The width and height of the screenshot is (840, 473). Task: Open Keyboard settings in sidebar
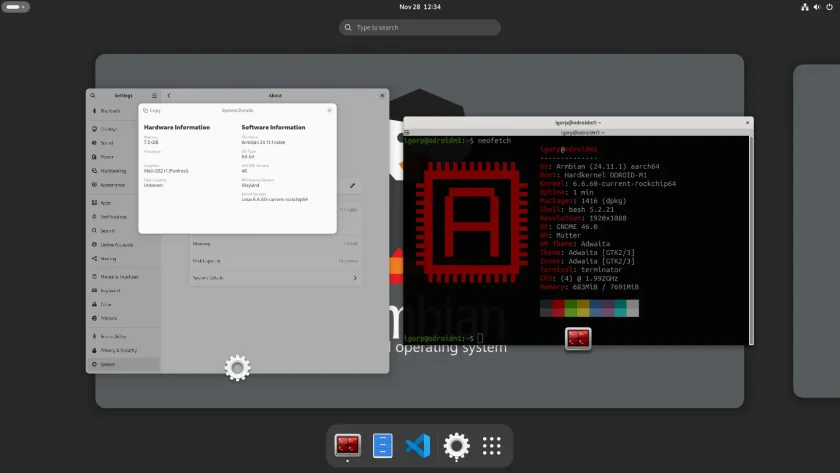tap(123, 291)
